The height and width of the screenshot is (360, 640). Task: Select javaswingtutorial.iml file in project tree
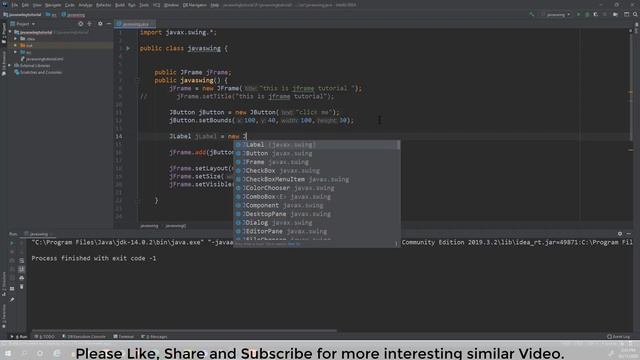(42, 59)
